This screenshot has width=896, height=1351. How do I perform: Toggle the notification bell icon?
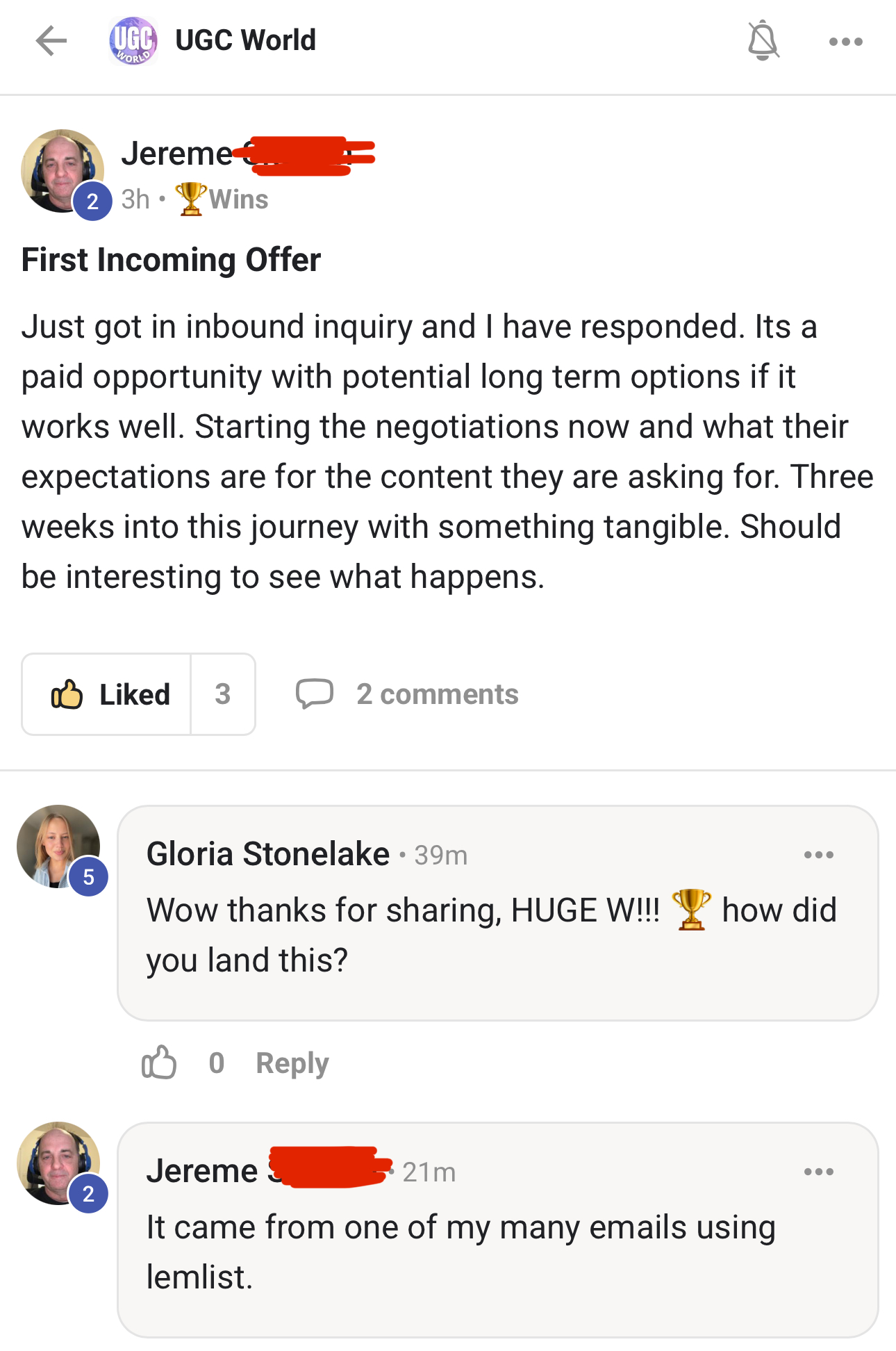click(x=763, y=41)
